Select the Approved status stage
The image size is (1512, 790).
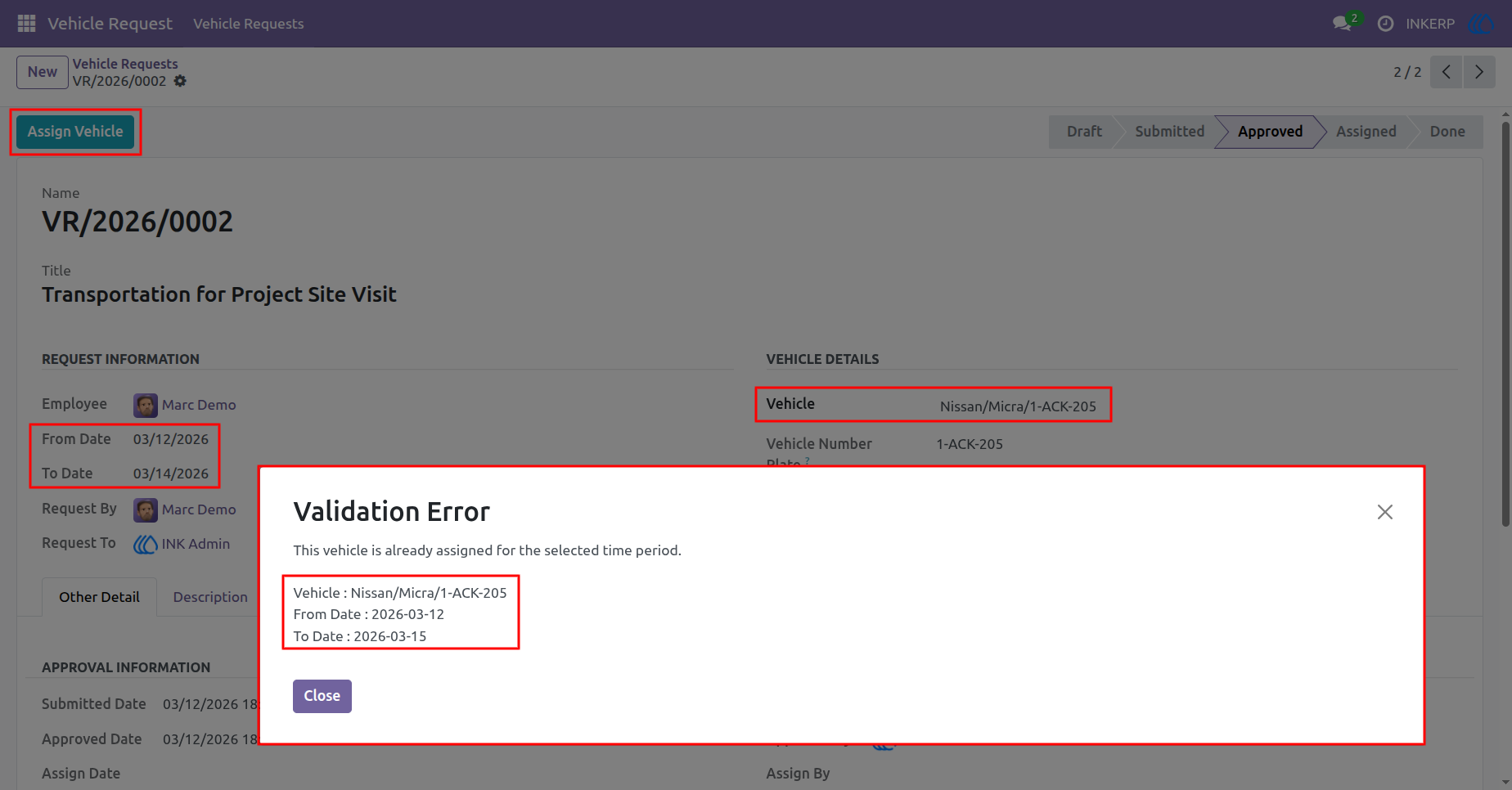pos(1270,132)
